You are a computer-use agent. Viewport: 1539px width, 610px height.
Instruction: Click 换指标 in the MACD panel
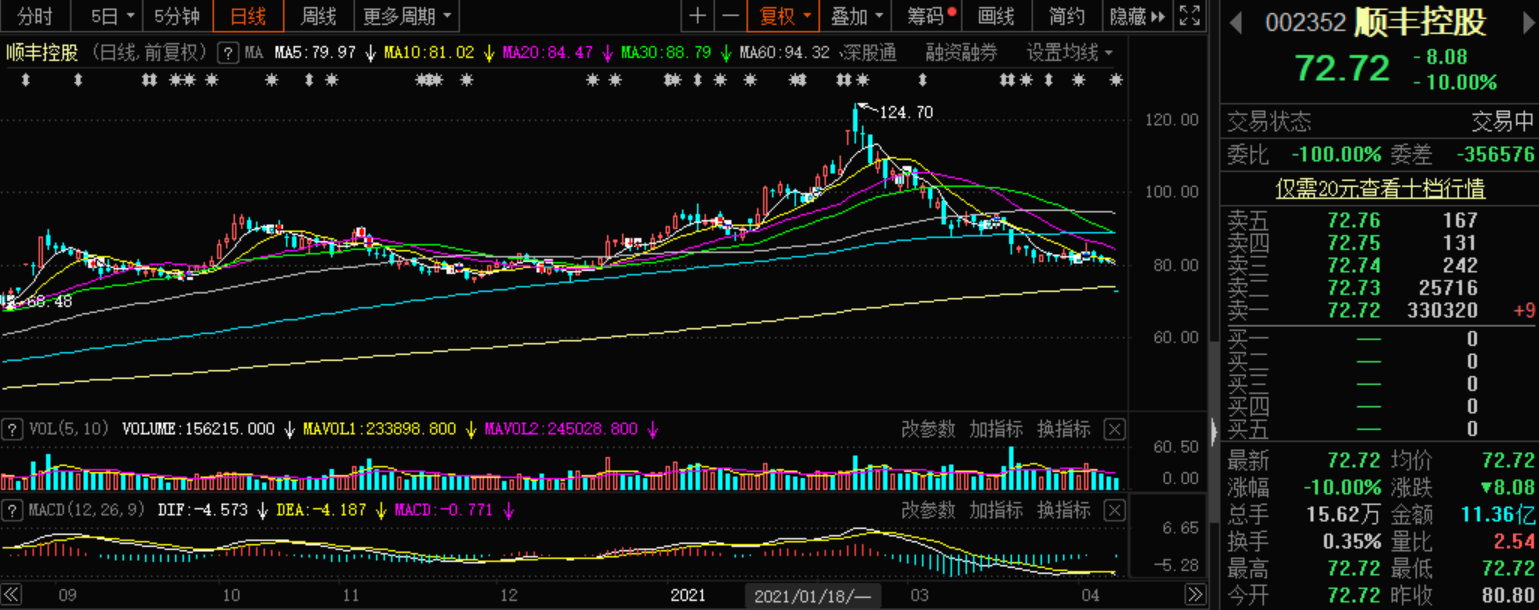pyautogui.click(x=1063, y=511)
